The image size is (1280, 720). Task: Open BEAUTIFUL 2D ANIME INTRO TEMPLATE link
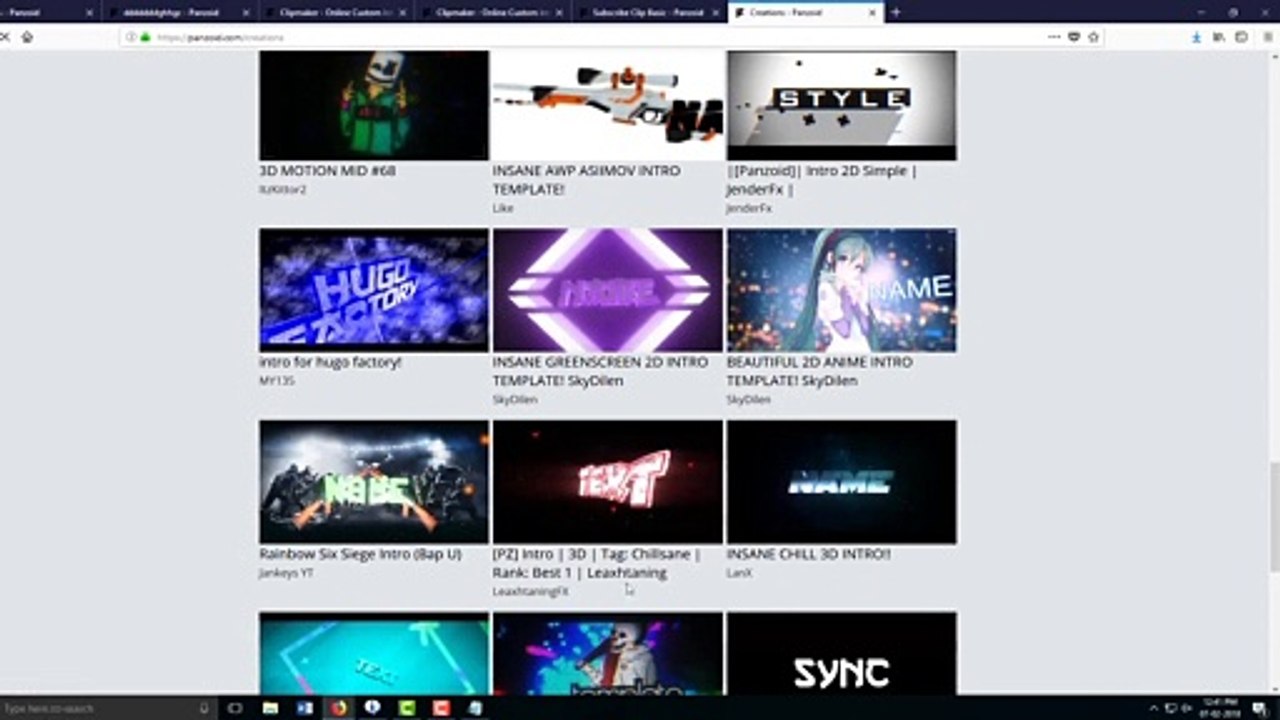point(819,371)
